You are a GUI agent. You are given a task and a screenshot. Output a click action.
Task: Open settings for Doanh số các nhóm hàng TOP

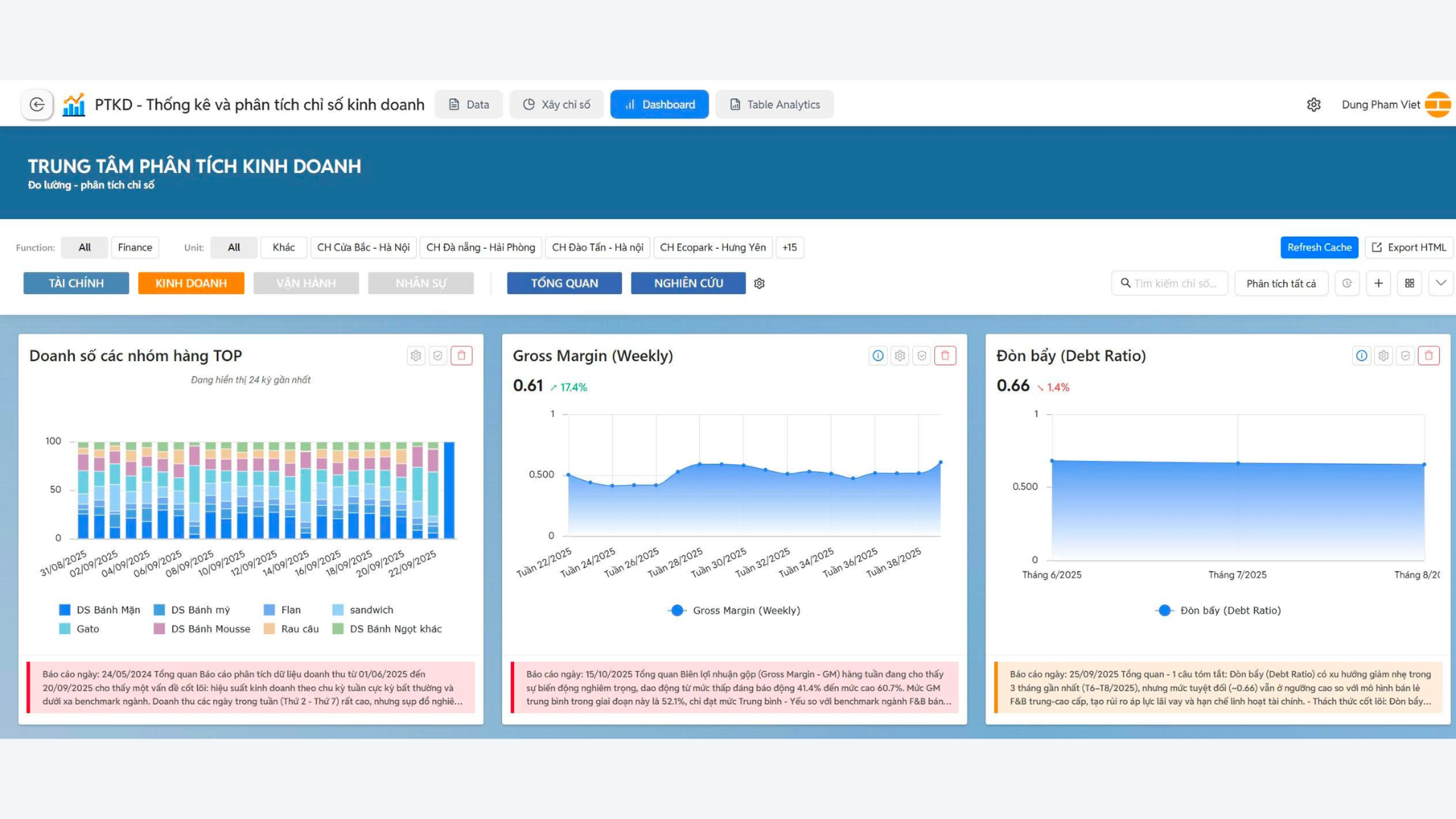click(x=416, y=355)
